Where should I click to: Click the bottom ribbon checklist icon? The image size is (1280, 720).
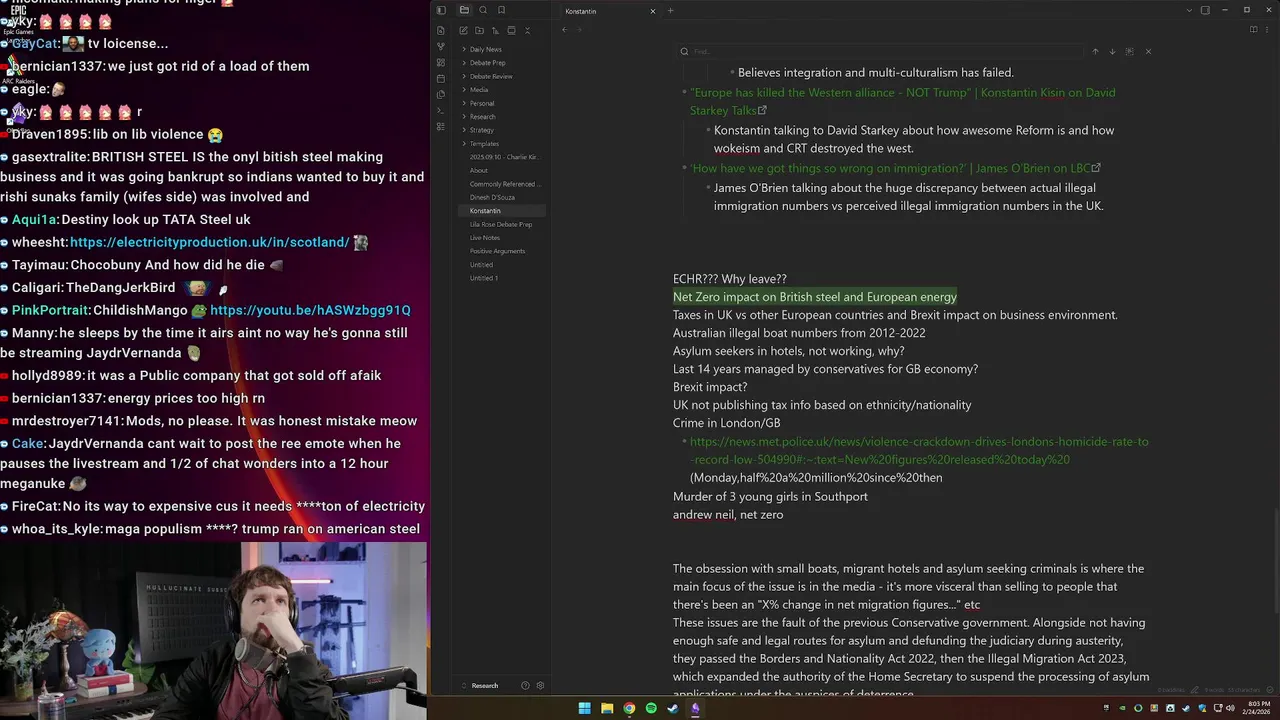pyautogui.click(x=441, y=127)
